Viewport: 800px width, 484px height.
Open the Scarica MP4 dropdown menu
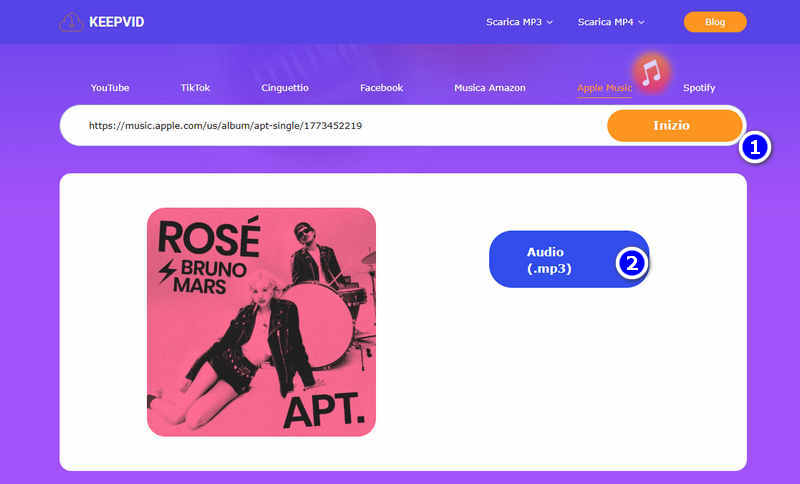tap(611, 22)
